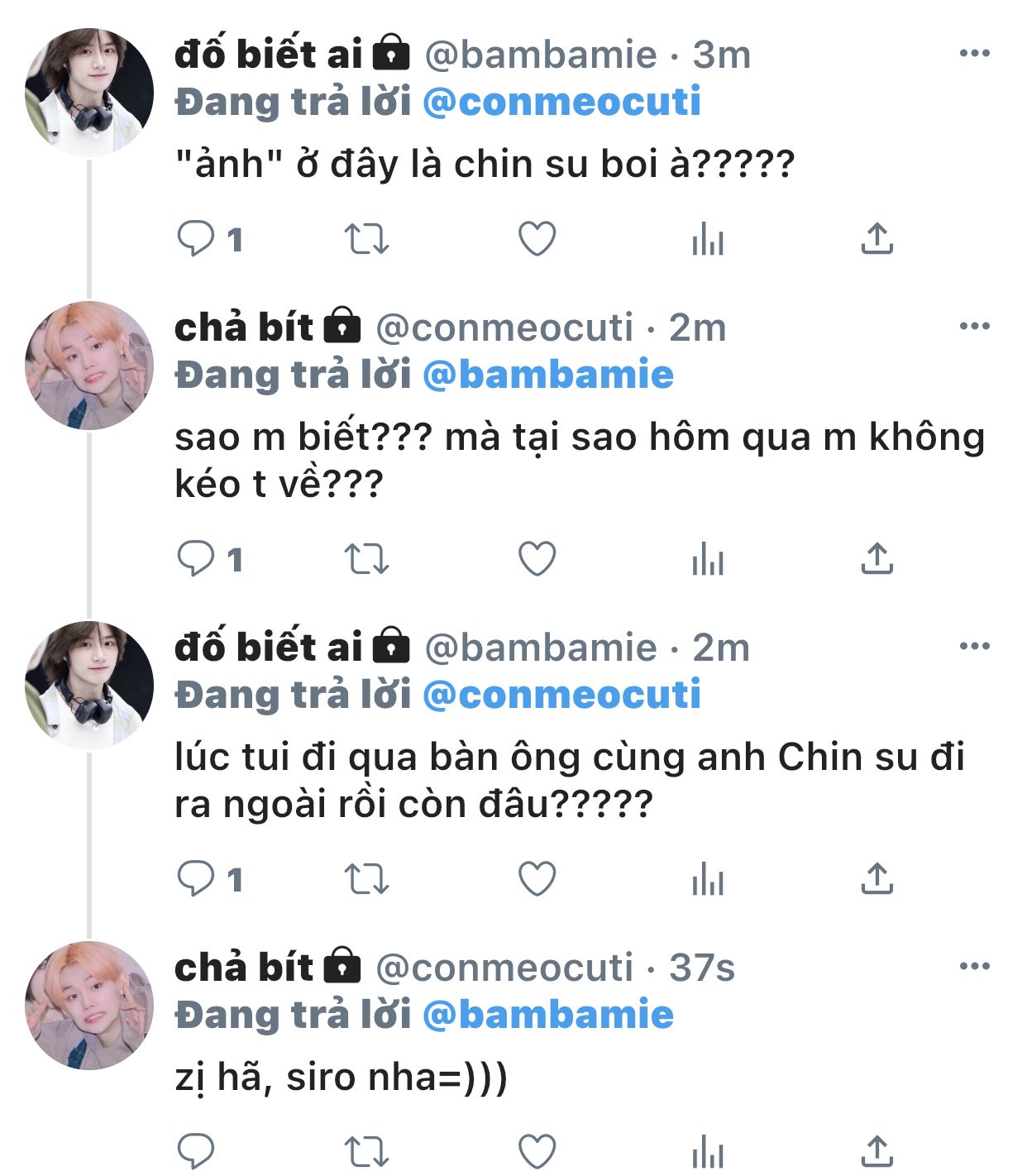The width and height of the screenshot is (1027, 1176).
Task: Retweet the tweet "lúc tui đi qua bàn"
Action: pyautogui.click(x=366, y=879)
